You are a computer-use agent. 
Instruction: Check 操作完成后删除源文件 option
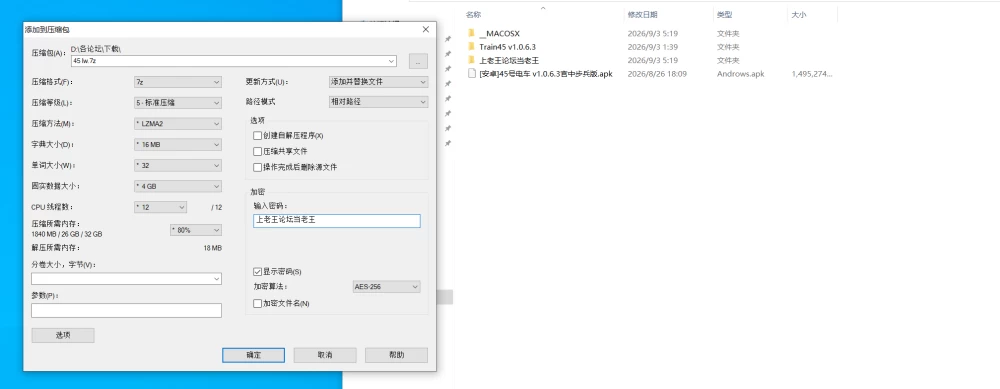(x=258, y=167)
